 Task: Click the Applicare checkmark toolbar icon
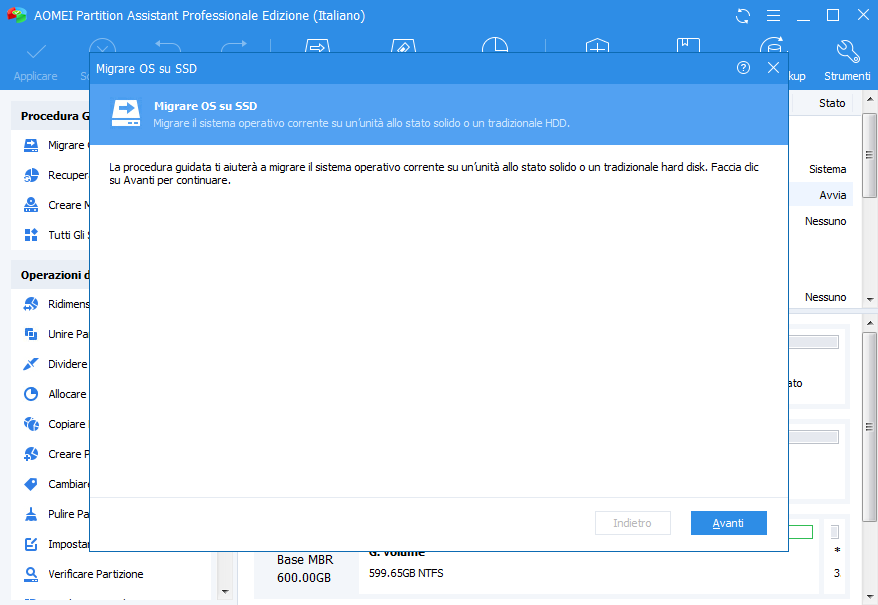(x=36, y=52)
